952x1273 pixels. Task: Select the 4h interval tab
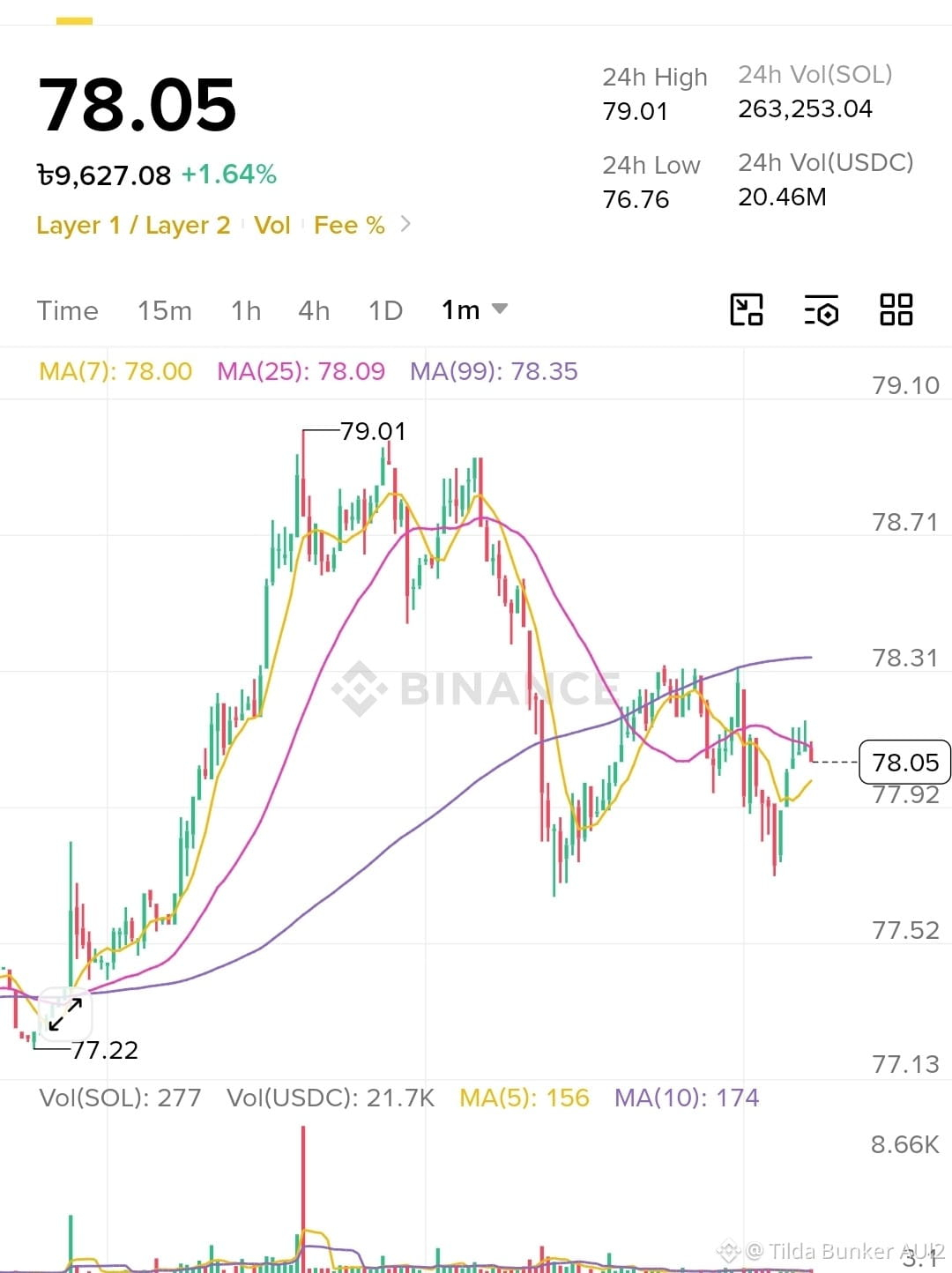point(314,311)
